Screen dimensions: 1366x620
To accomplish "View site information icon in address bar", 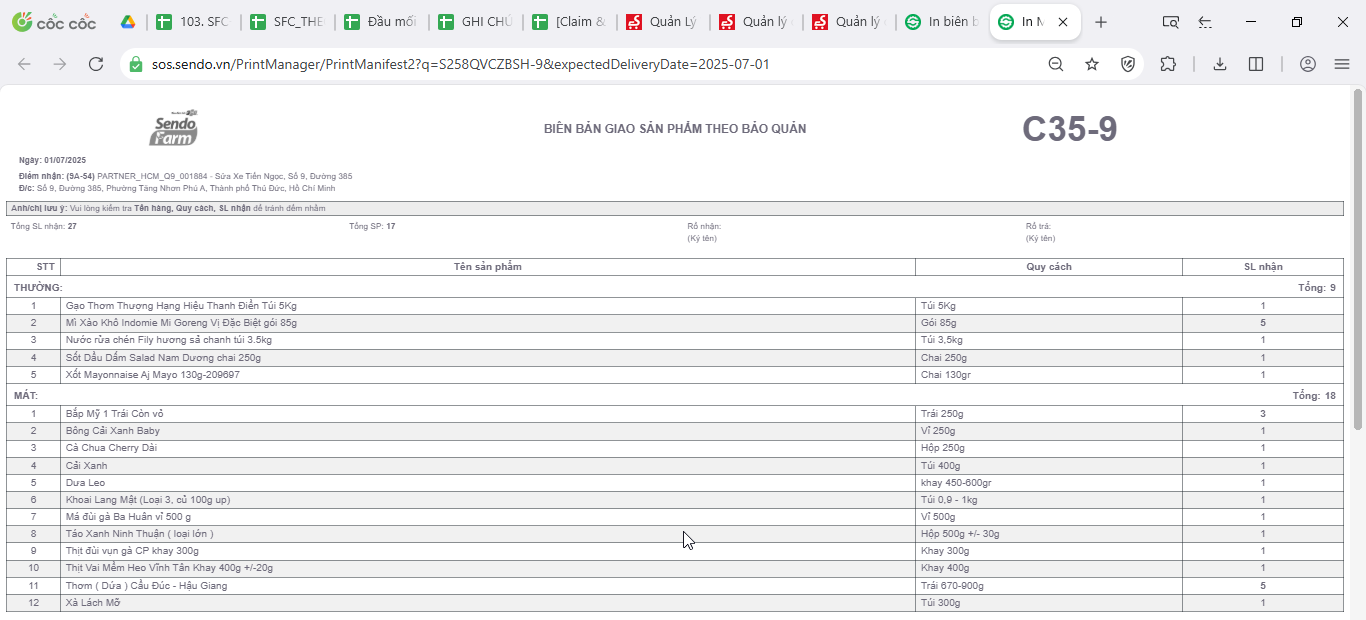I will click(136, 64).
